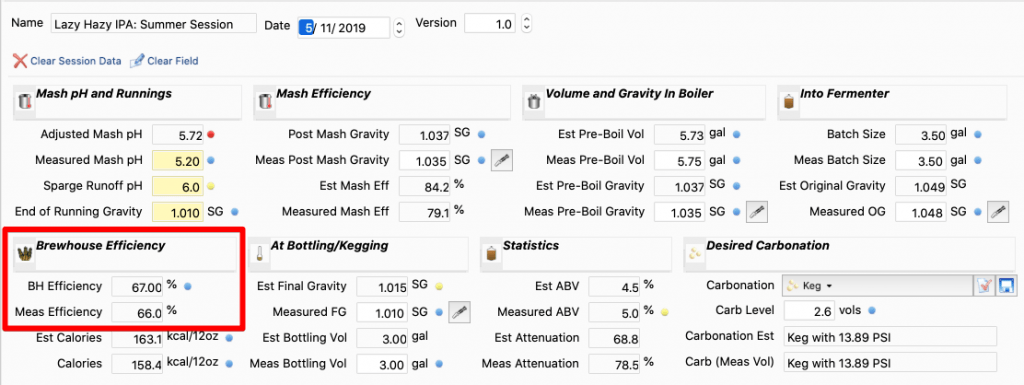The image size is (1024, 385).
Task: Click the red indicator dot beside Adjusted Mash pH
Action: click(x=211, y=135)
